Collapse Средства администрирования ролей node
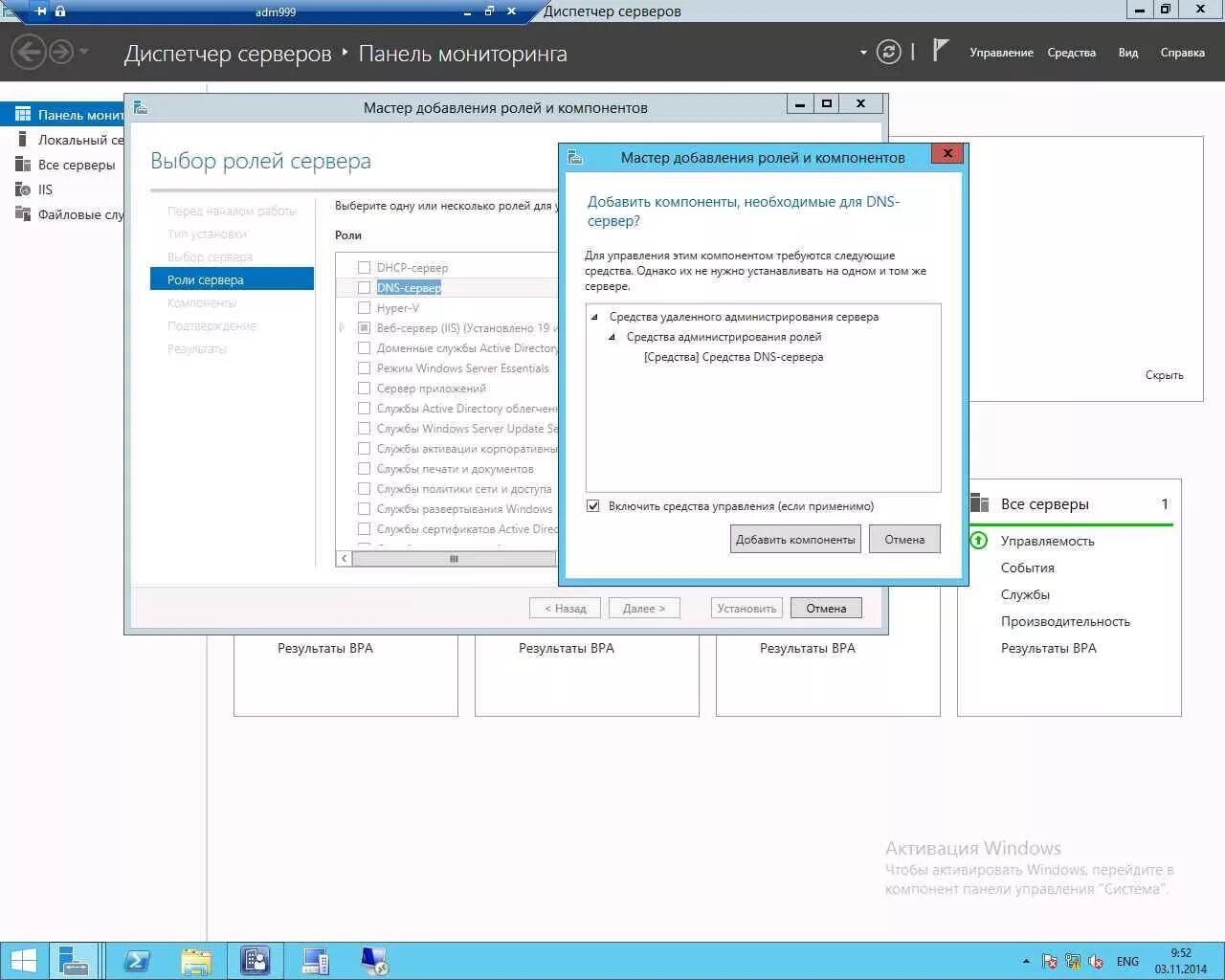The height and width of the screenshot is (980, 1225). pos(612,337)
